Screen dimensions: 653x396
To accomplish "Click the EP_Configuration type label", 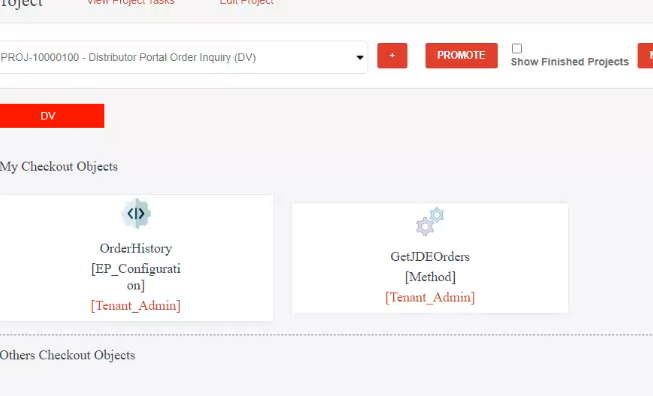I will pyautogui.click(x=136, y=277).
